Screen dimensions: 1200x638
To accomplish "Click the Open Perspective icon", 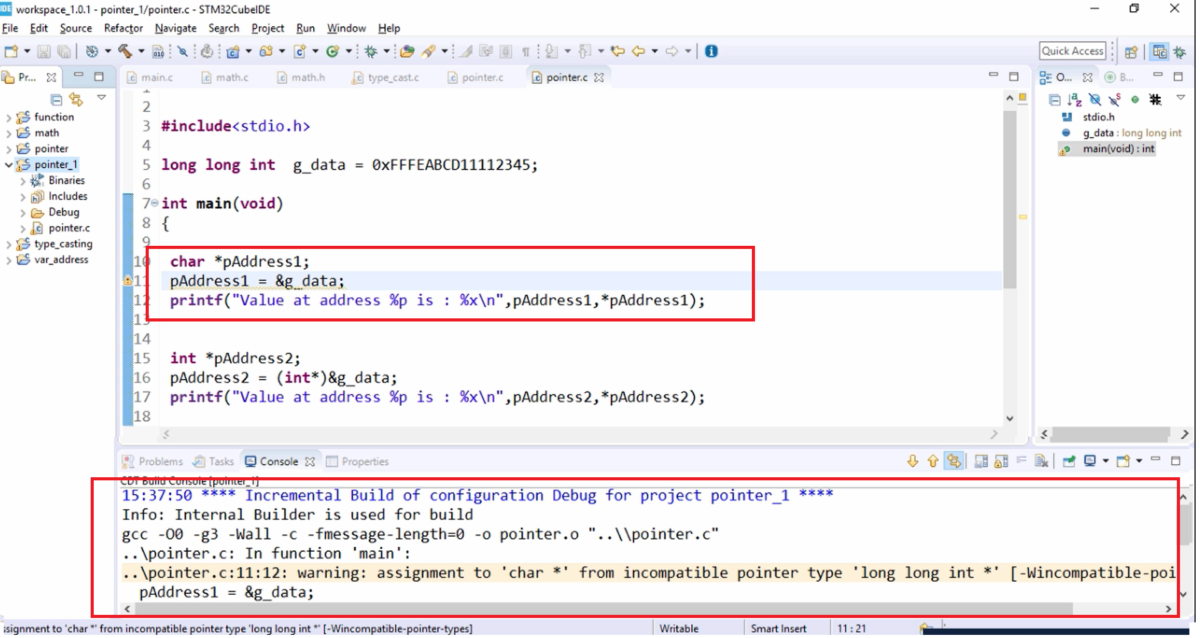I will pyautogui.click(x=1131, y=51).
